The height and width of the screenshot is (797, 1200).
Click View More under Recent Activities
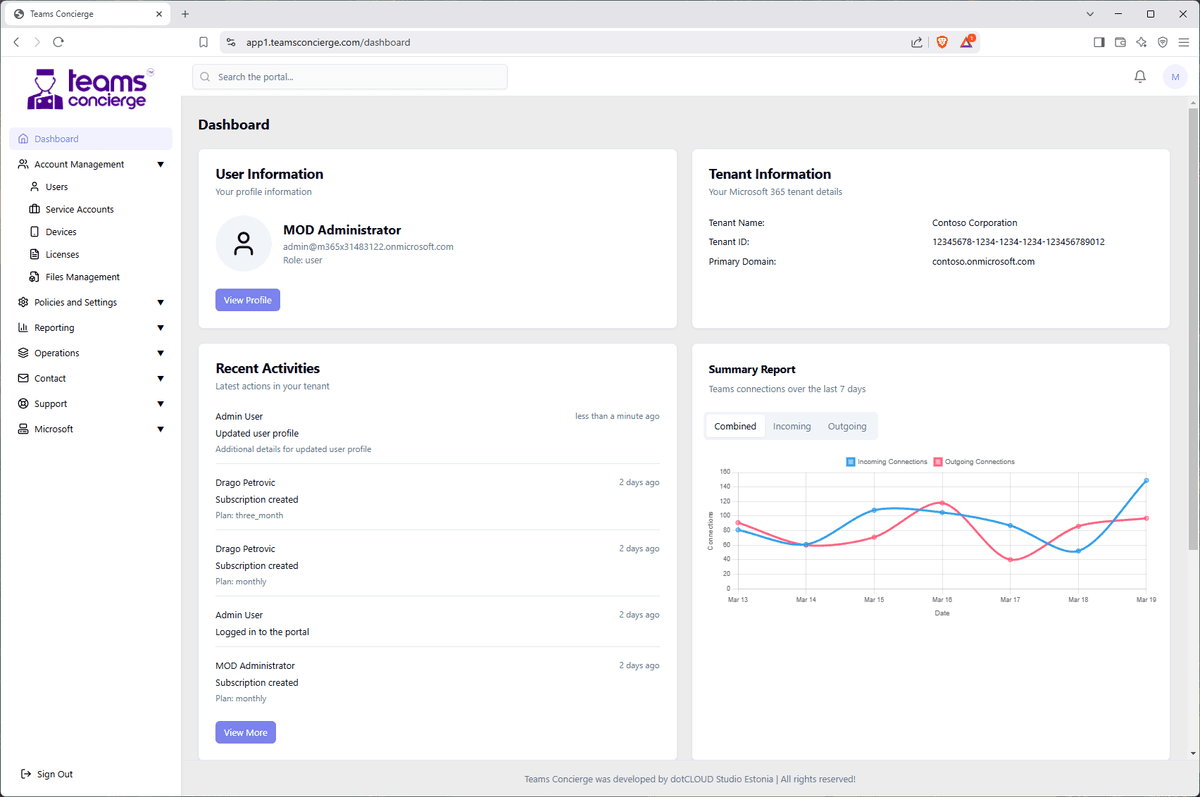coord(245,732)
